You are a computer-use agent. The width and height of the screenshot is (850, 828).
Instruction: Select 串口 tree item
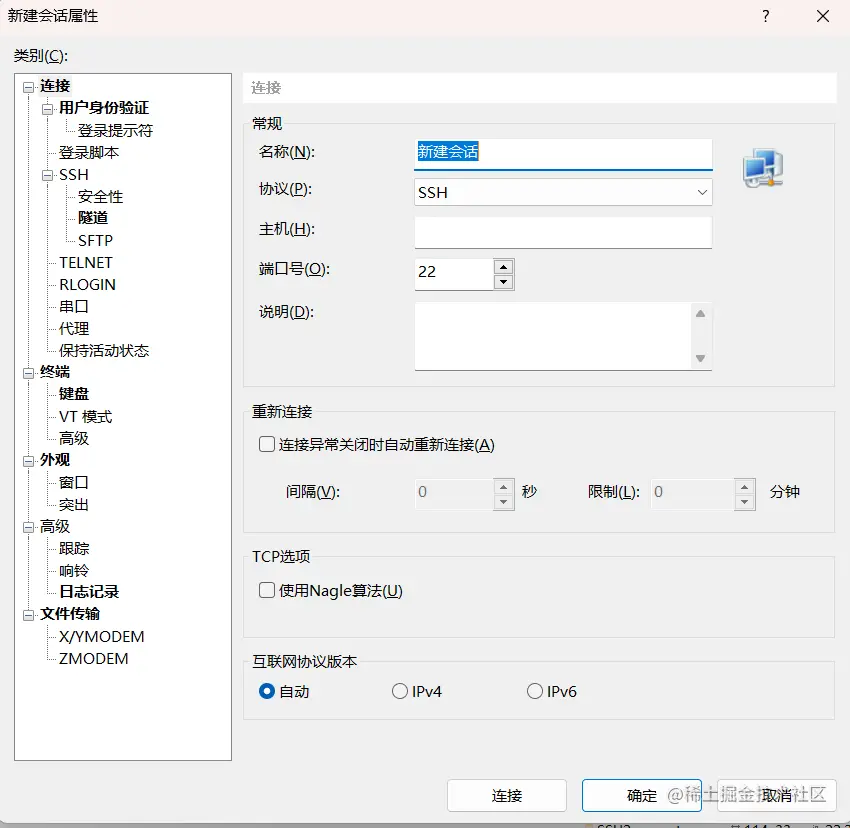pyautogui.click(x=73, y=306)
